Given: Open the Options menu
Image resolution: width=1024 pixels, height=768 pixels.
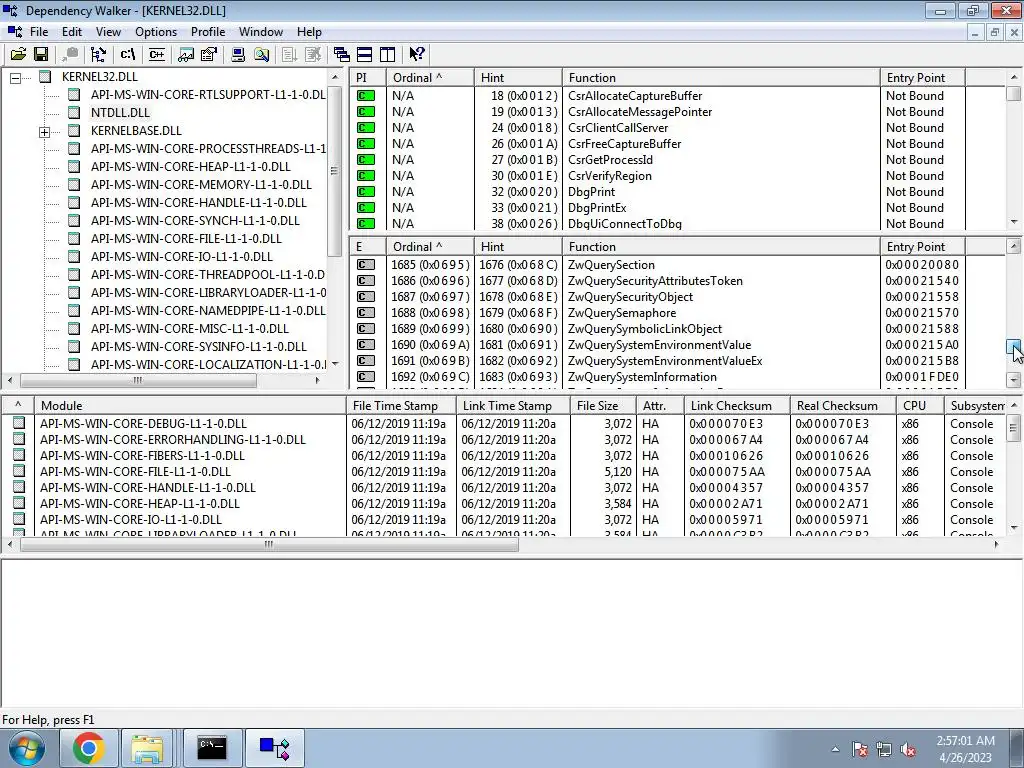Looking at the screenshot, I should 156,31.
